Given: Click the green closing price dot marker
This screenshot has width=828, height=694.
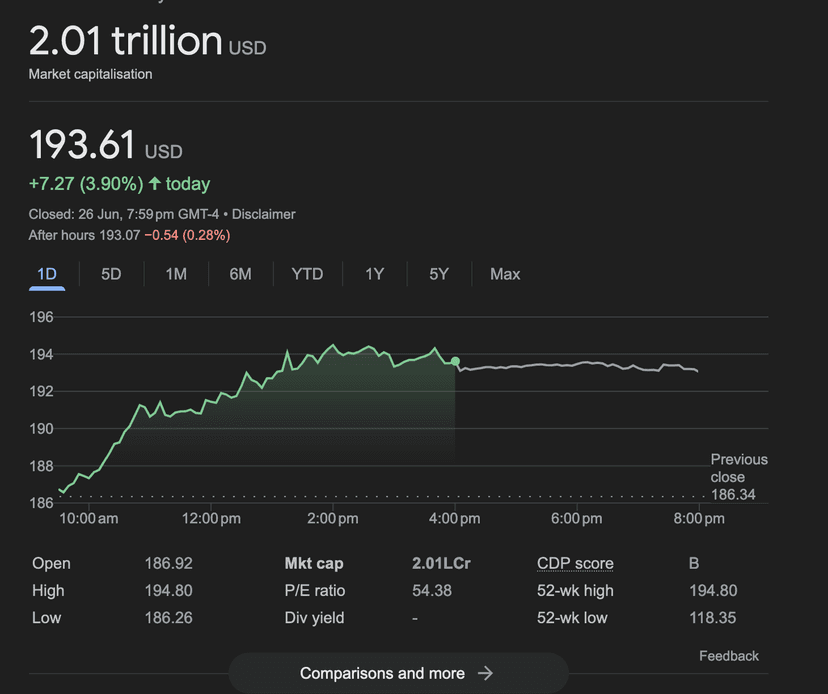Looking at the screenshot, I should 455,361.
